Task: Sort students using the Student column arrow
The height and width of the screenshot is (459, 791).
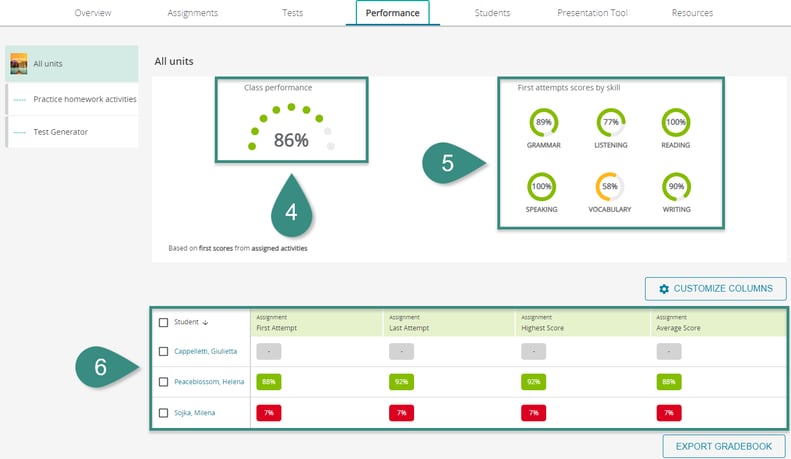Action: pyautogui.click(x=206, y=322)
